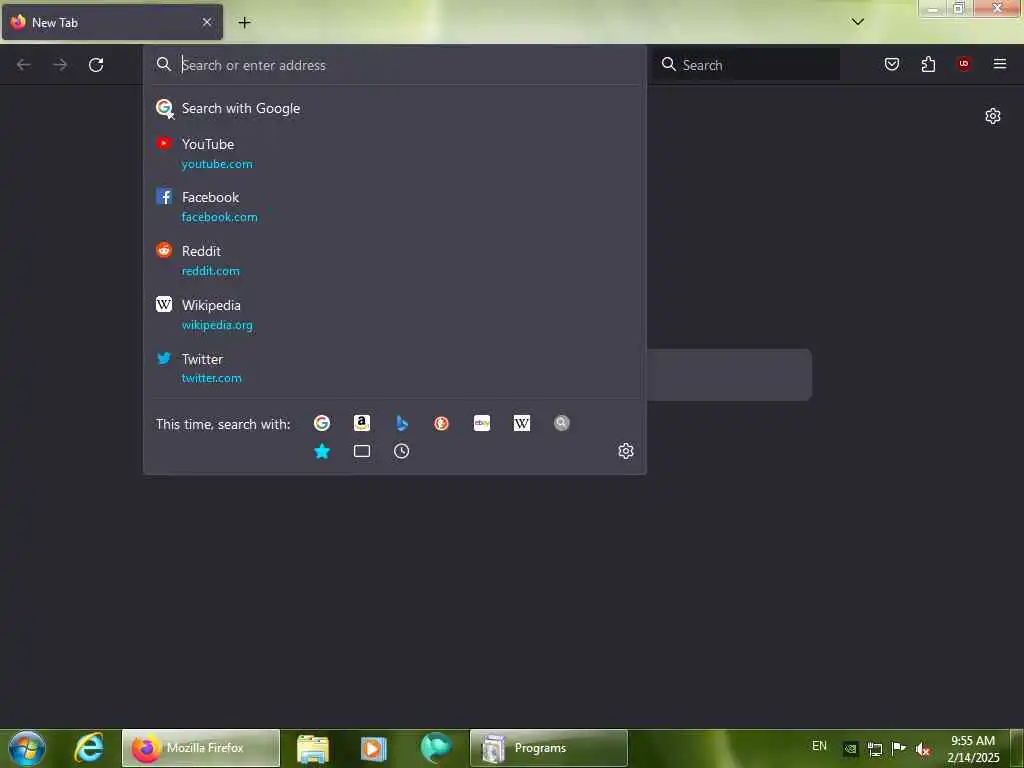Open the network tray icon
Screen dimensions: 1024x768
(874, 749)
